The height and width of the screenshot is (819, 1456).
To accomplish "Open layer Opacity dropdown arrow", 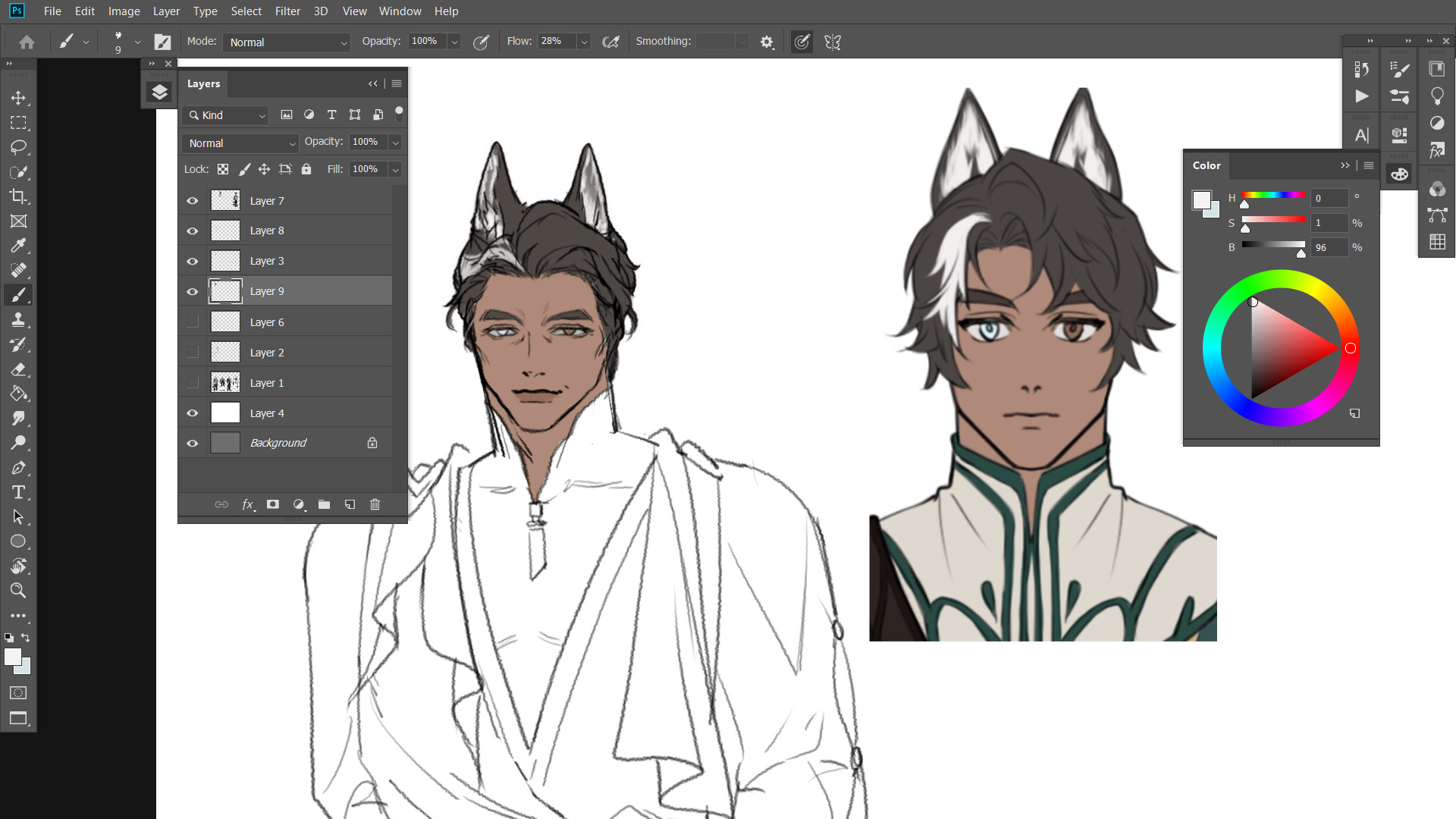I will [395, 143].
